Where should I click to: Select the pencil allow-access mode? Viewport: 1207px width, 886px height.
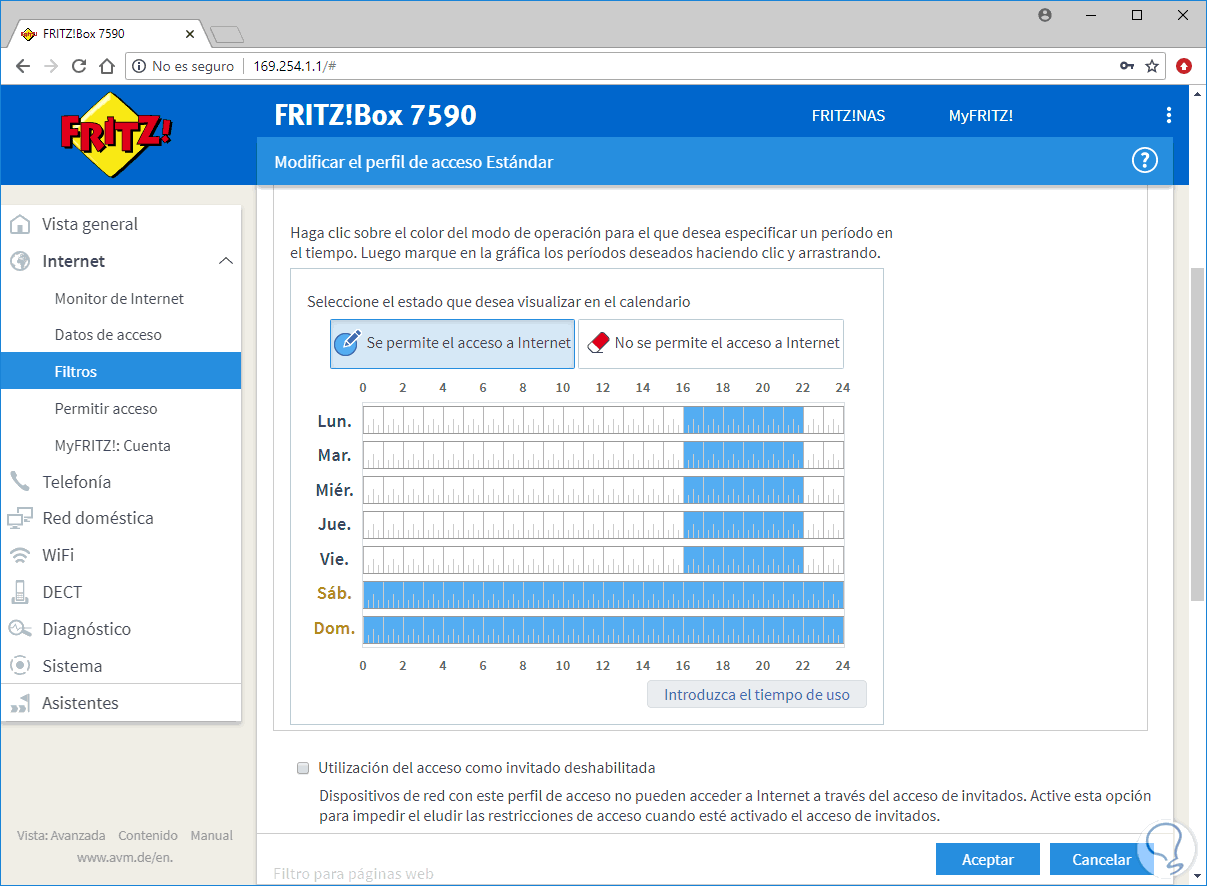(452, 343)
